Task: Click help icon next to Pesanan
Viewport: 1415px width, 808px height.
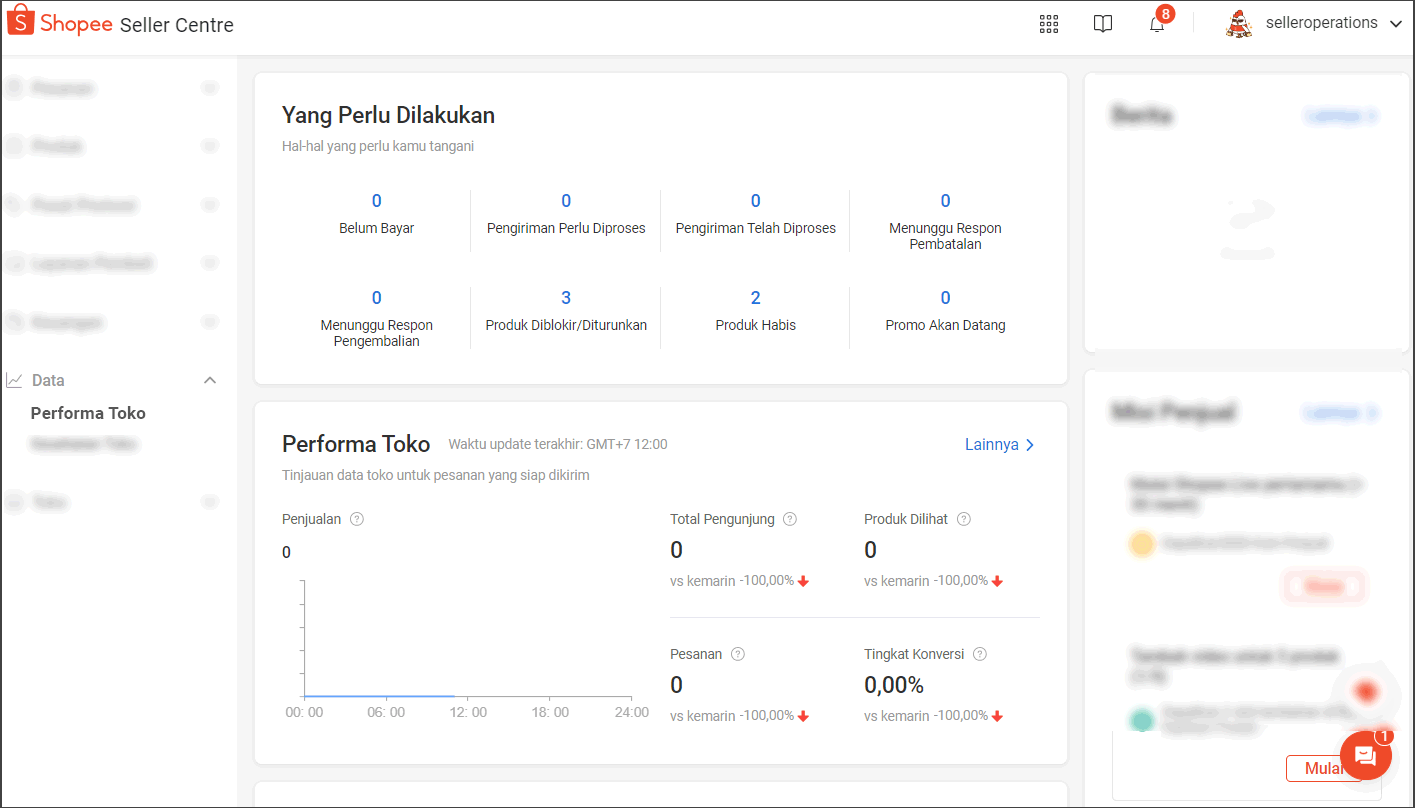Action: click(738, 654)
